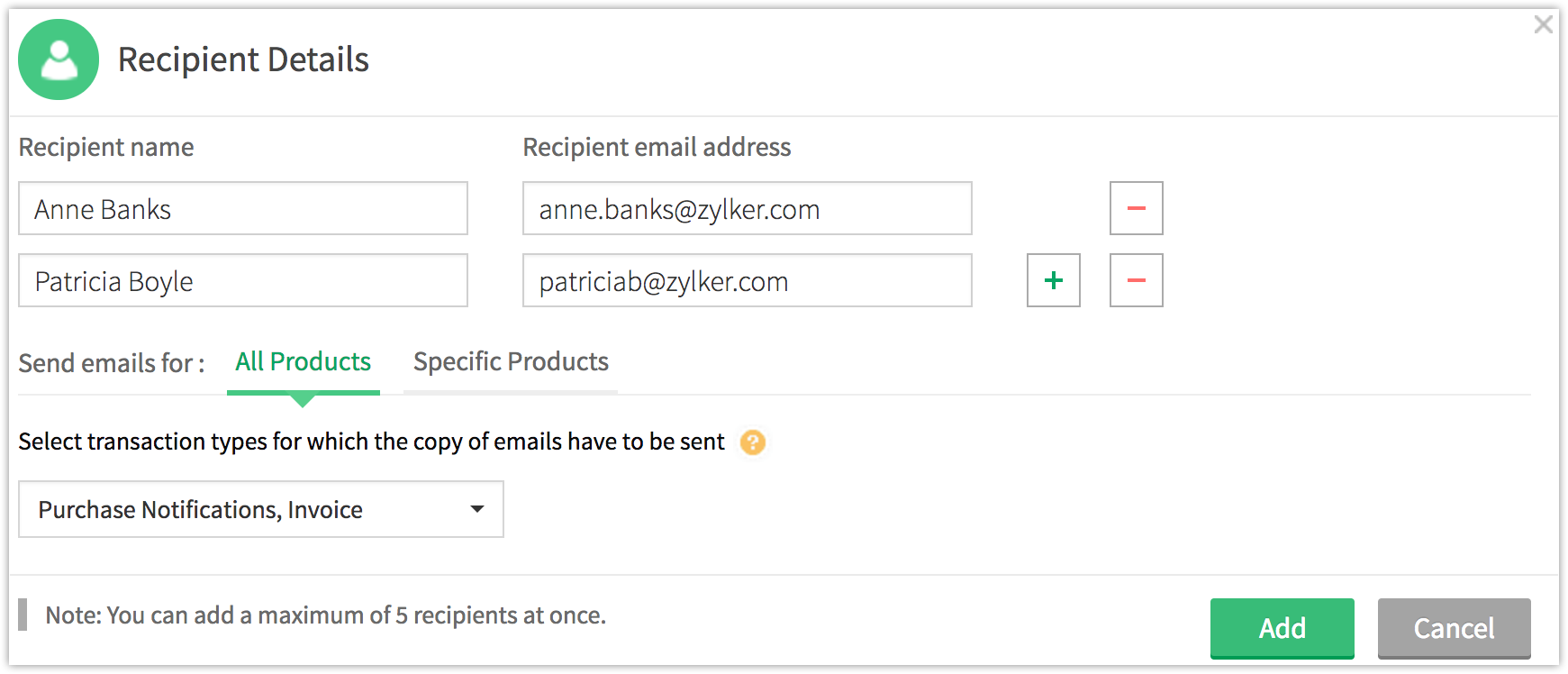
Task: Delete the Patricia Boyle recipient row
Action: point(1136,280)
